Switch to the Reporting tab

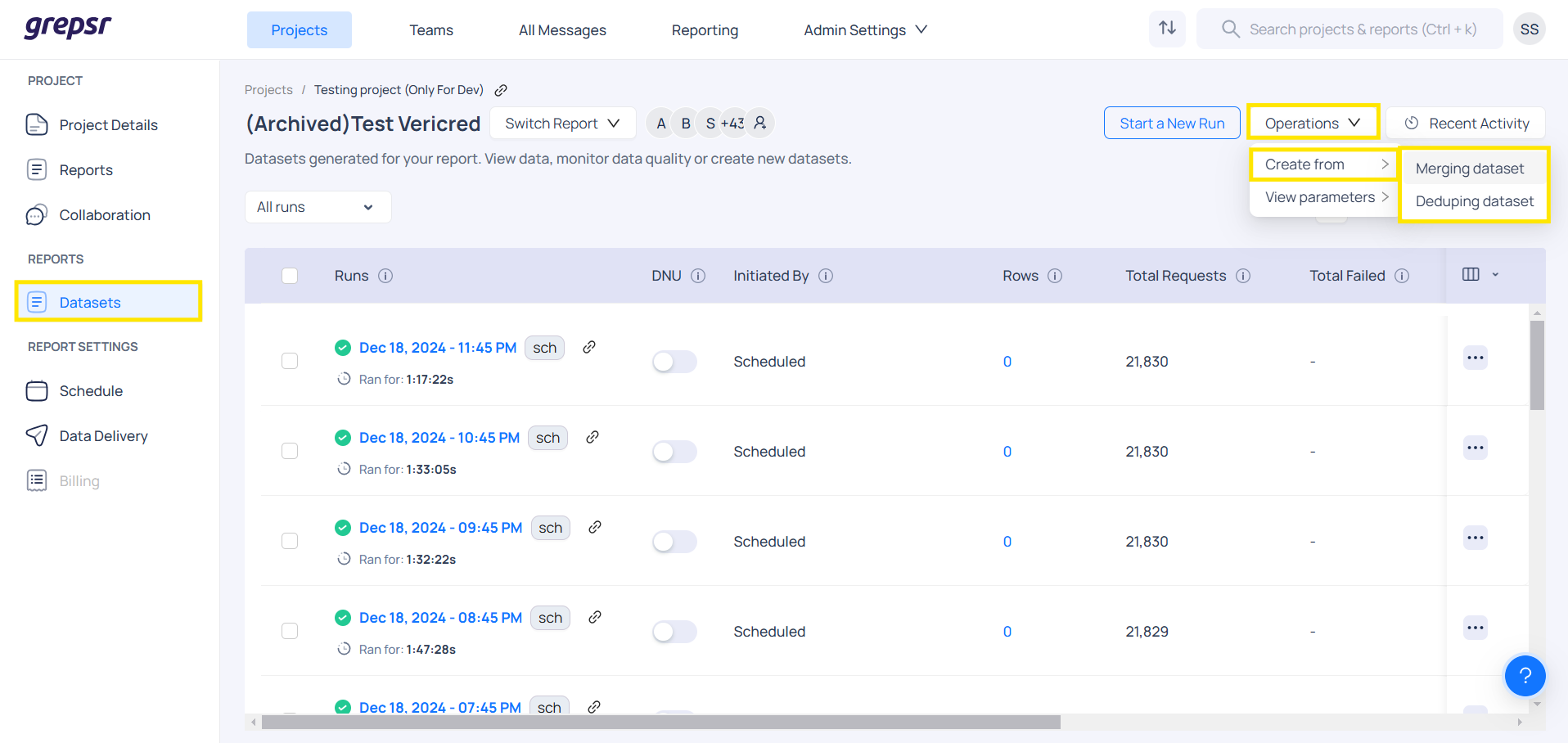705,30
